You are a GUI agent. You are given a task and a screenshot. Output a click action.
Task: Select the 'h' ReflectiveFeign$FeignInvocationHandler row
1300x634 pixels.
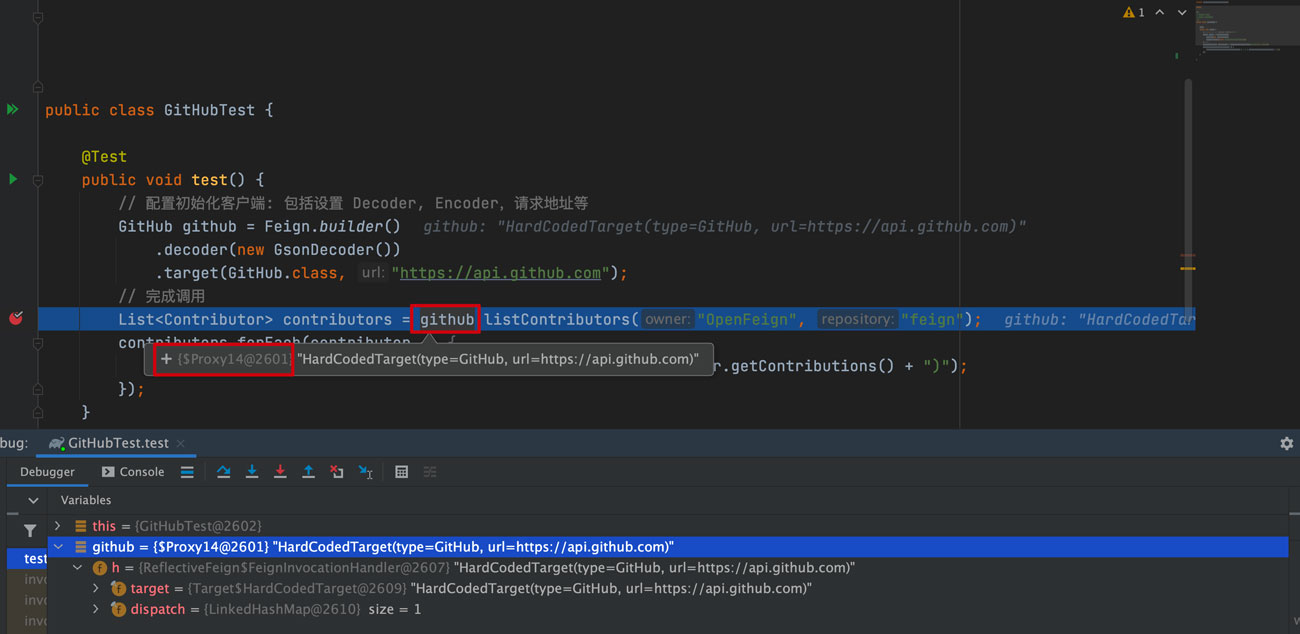coord(668,568)
